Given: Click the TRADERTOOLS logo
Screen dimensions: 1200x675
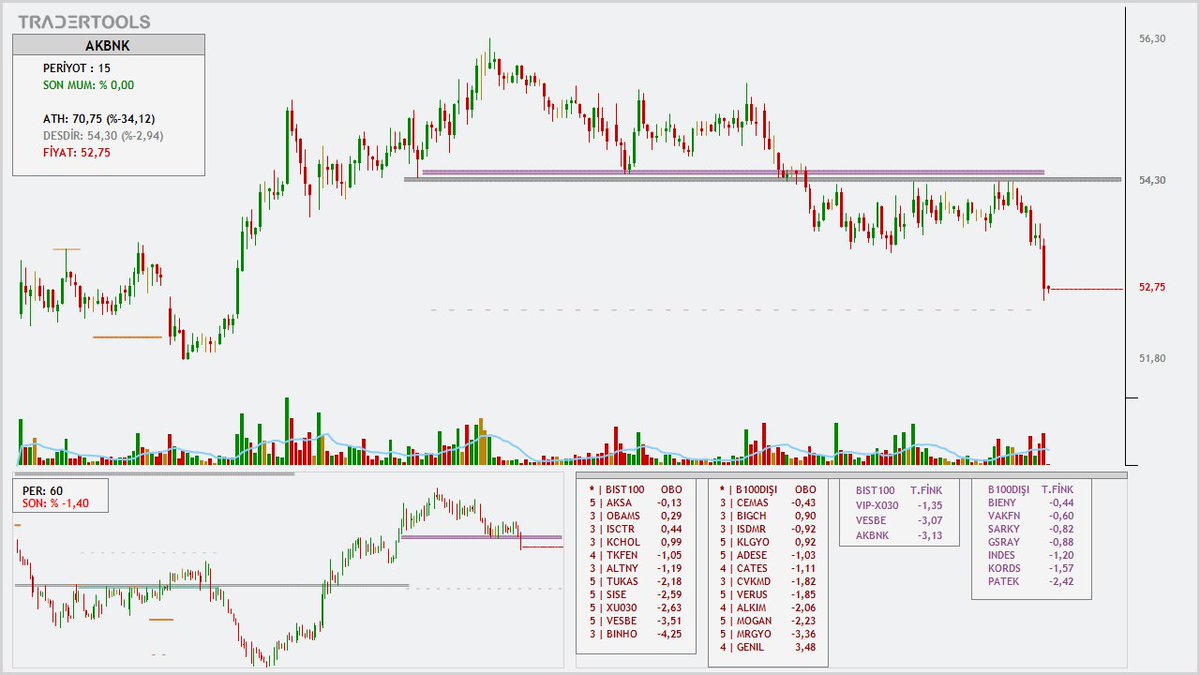Looking at the screenshot, I should coord(85,21).
